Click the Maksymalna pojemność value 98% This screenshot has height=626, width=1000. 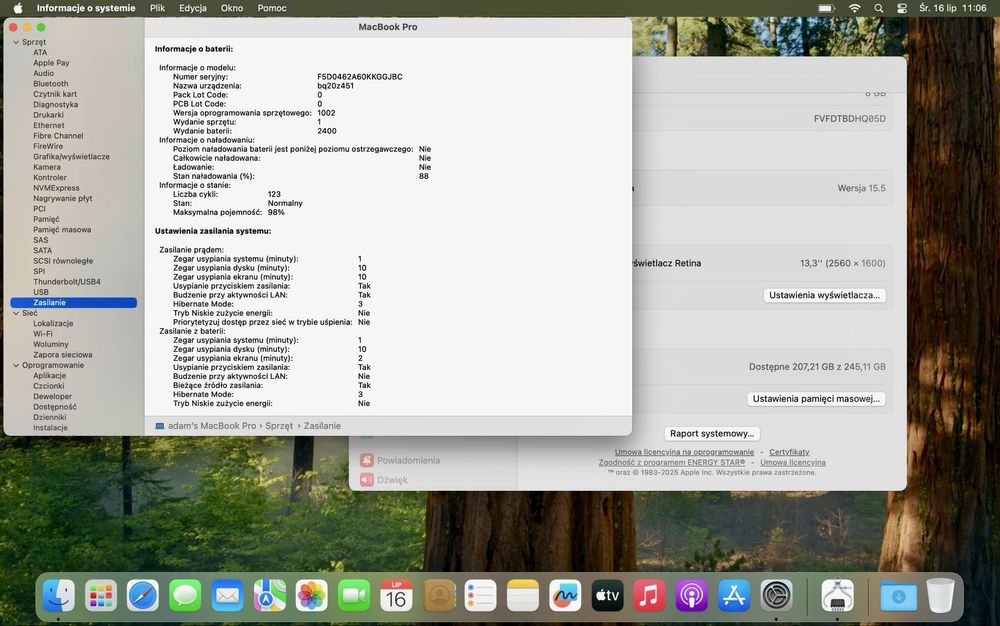pyautogui.click(x=276, y=212)
